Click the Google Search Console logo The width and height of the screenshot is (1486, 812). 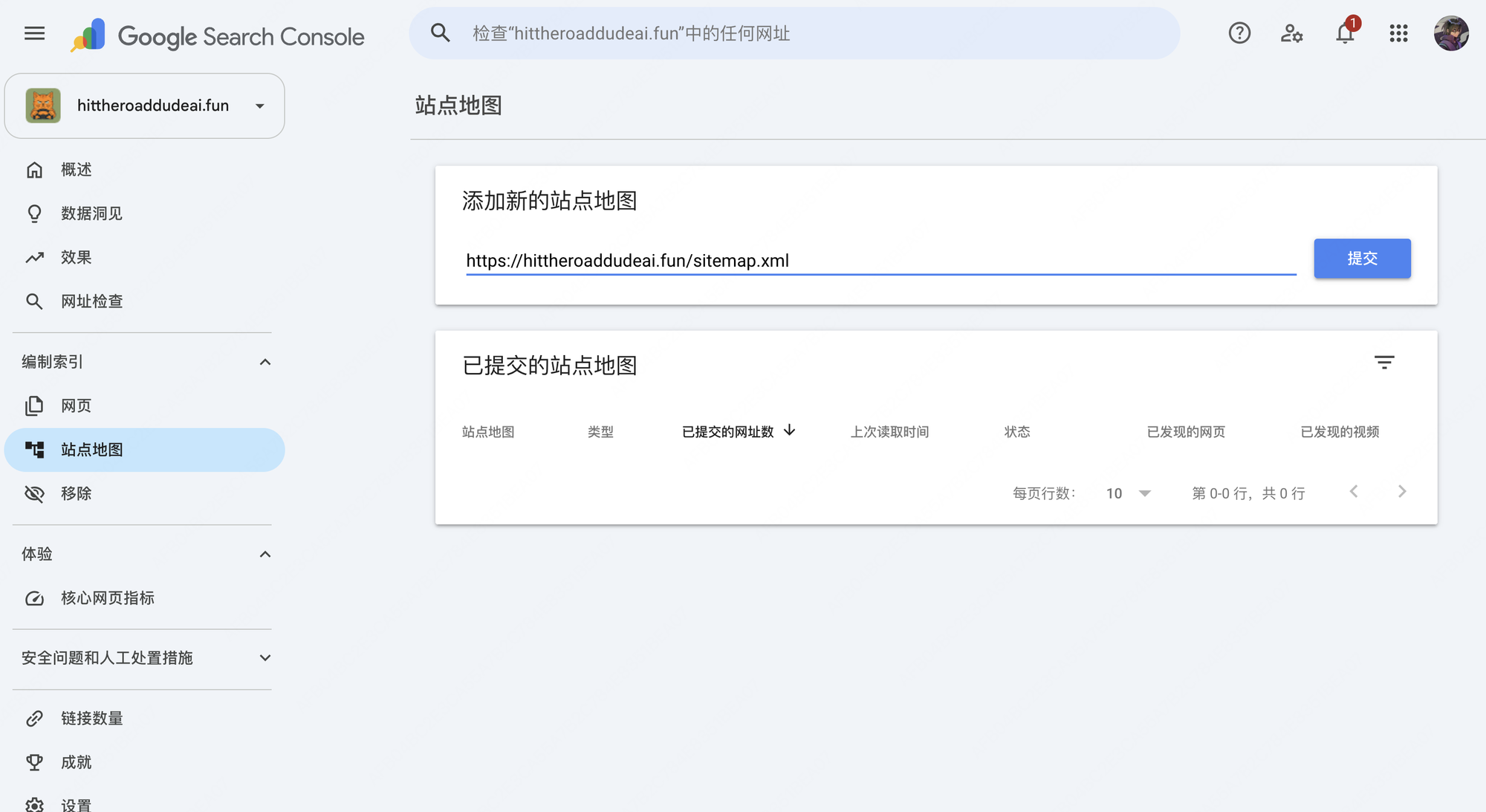218,36
